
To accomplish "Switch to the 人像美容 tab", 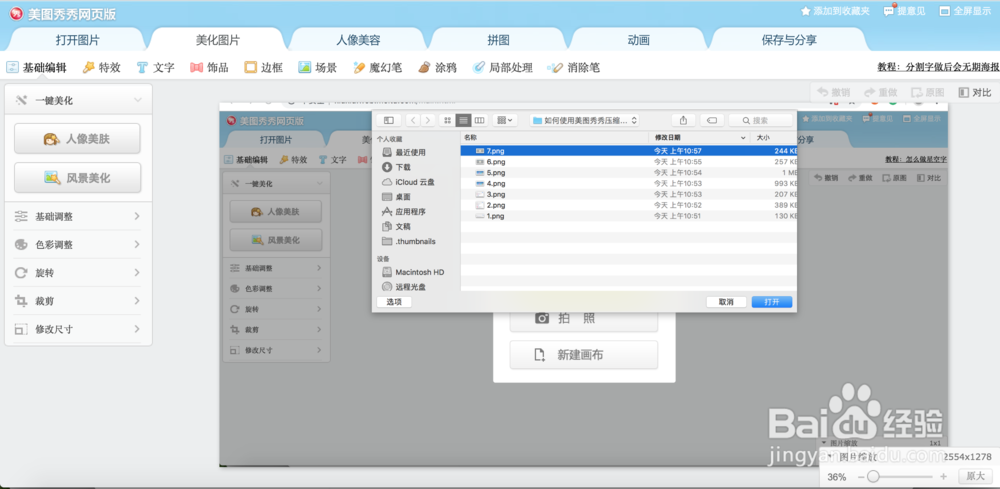I will 358,40.
